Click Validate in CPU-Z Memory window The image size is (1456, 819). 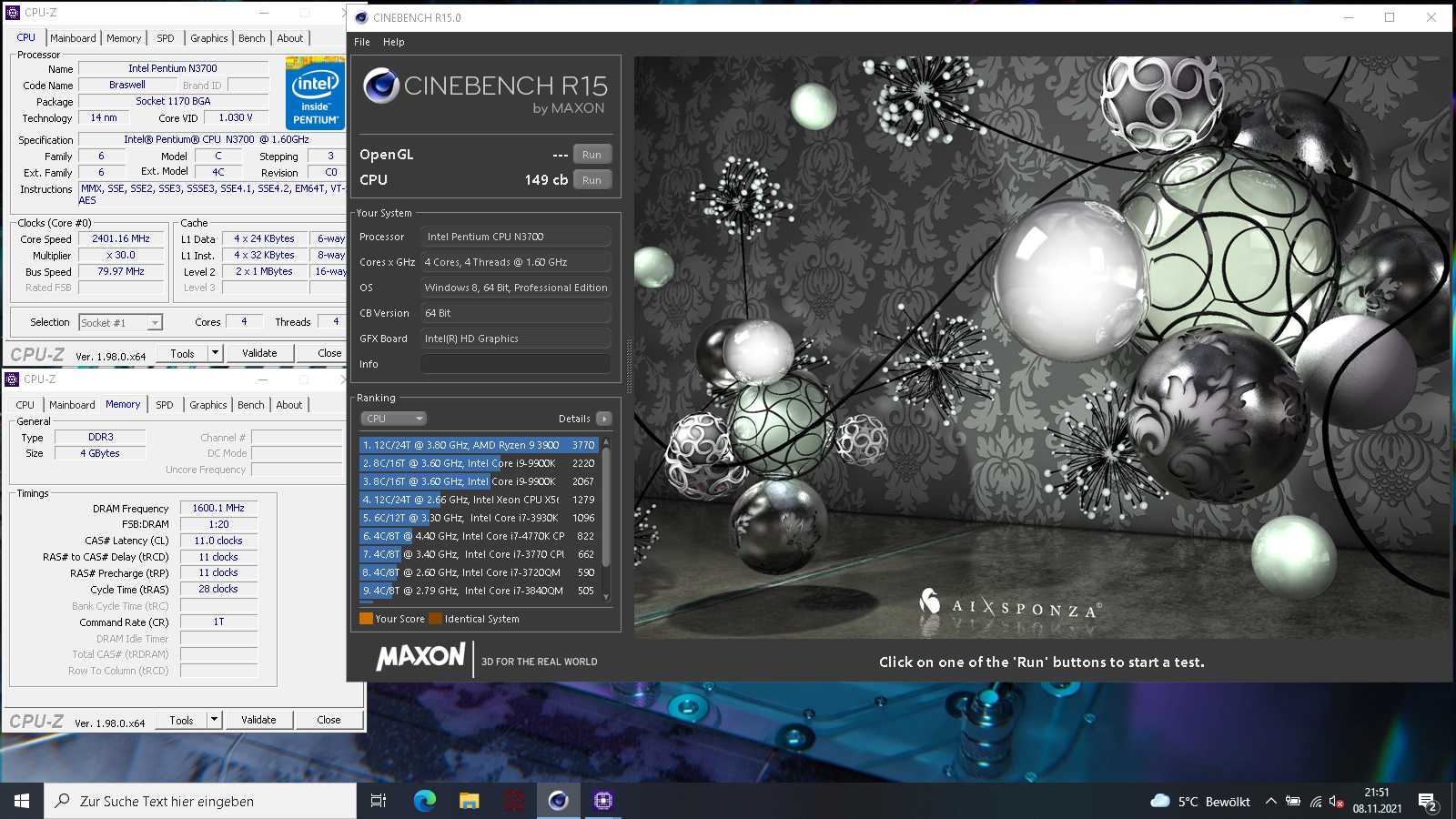click(x=258, y=720)
